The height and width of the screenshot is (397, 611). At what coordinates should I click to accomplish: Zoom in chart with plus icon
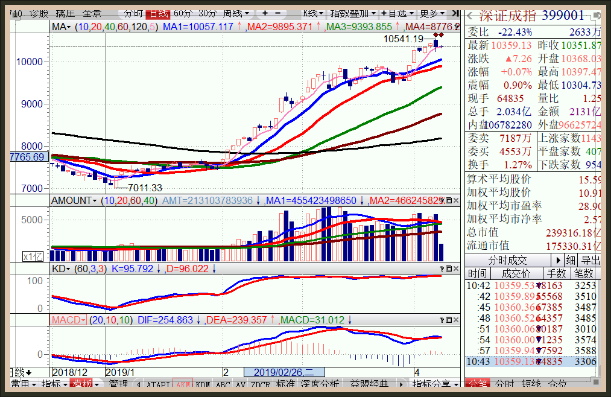[x=265, y=13]
